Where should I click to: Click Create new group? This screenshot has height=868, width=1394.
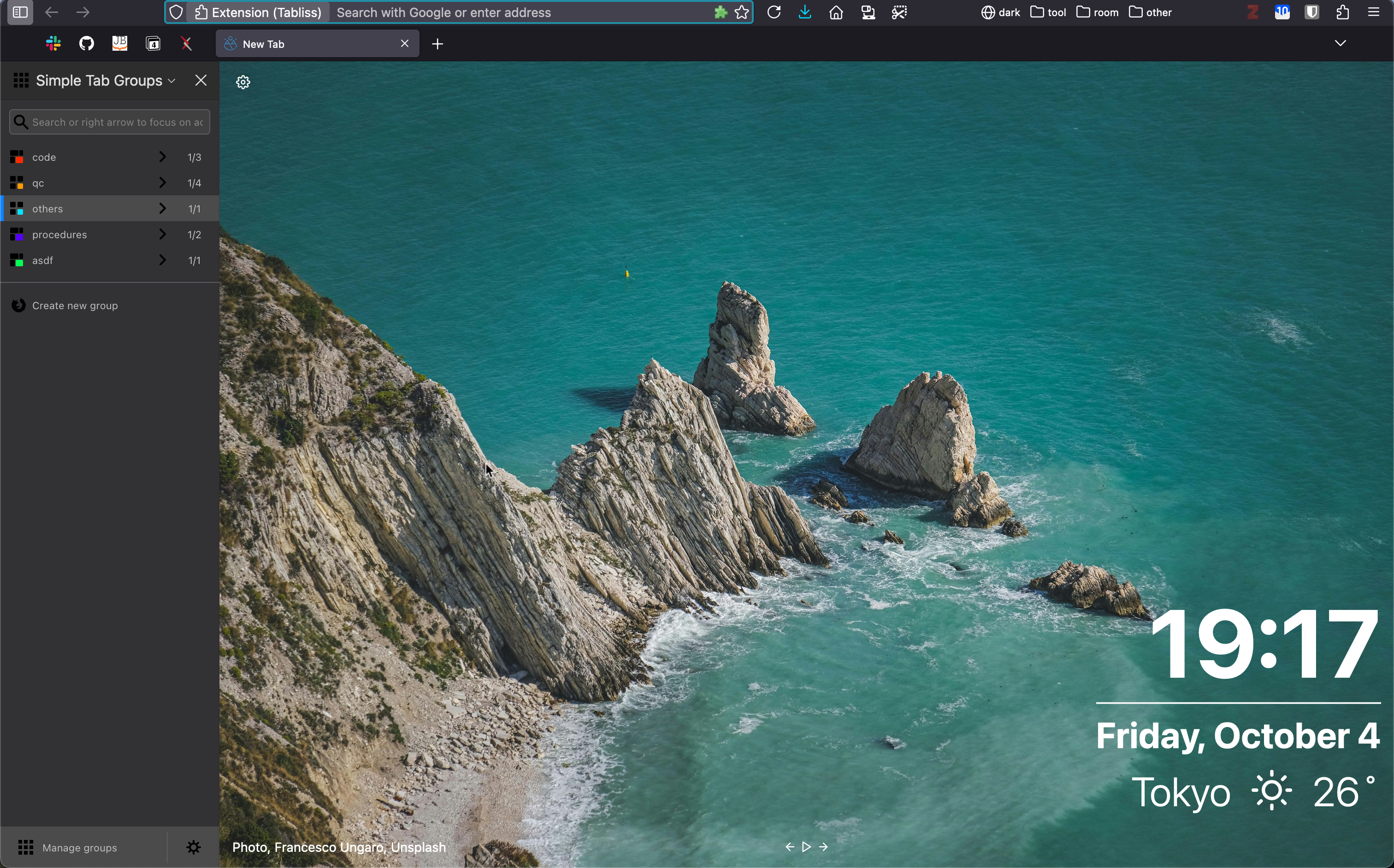pos(75,305)
